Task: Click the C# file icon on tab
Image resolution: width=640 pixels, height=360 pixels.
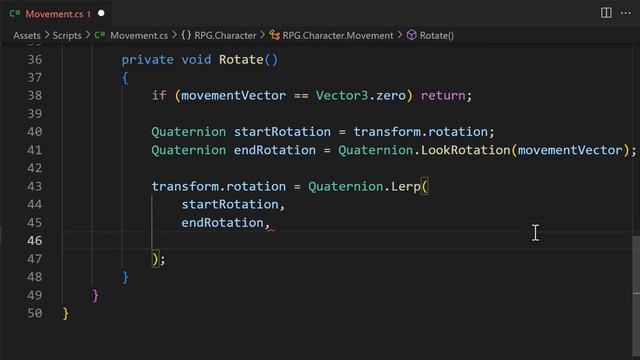Action: coord(15,13)
